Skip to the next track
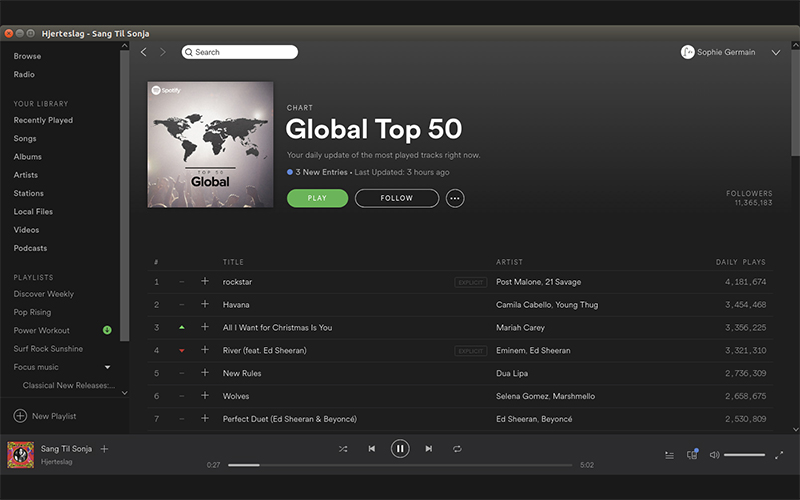Image resolution: width=800 pixels, height=500 pixels. point(429,449)
